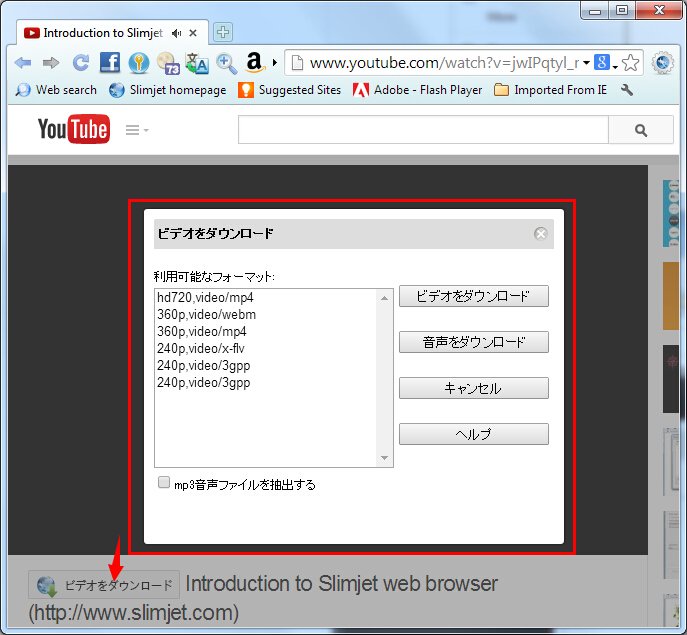Open the Suggested Sites bookmark
This screenshot has height=635, width=687.
point(290,90)
